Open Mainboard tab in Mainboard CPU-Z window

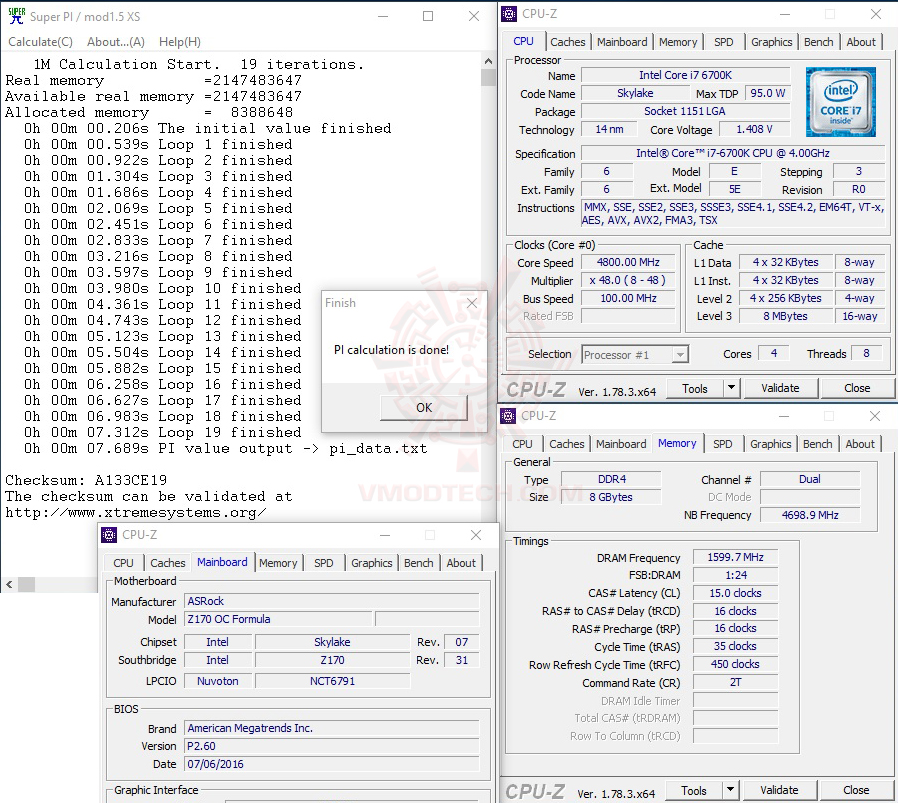click(x=222, y=562)
